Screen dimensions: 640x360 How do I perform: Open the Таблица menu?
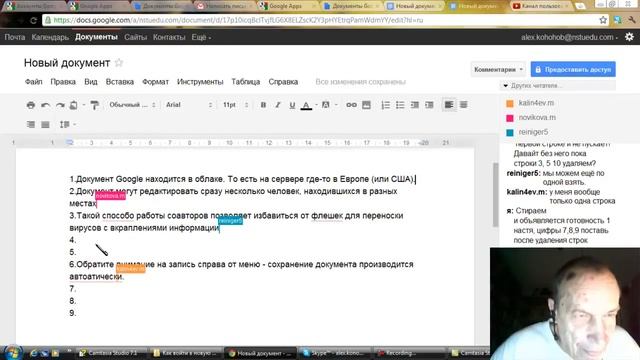(246, 82)
